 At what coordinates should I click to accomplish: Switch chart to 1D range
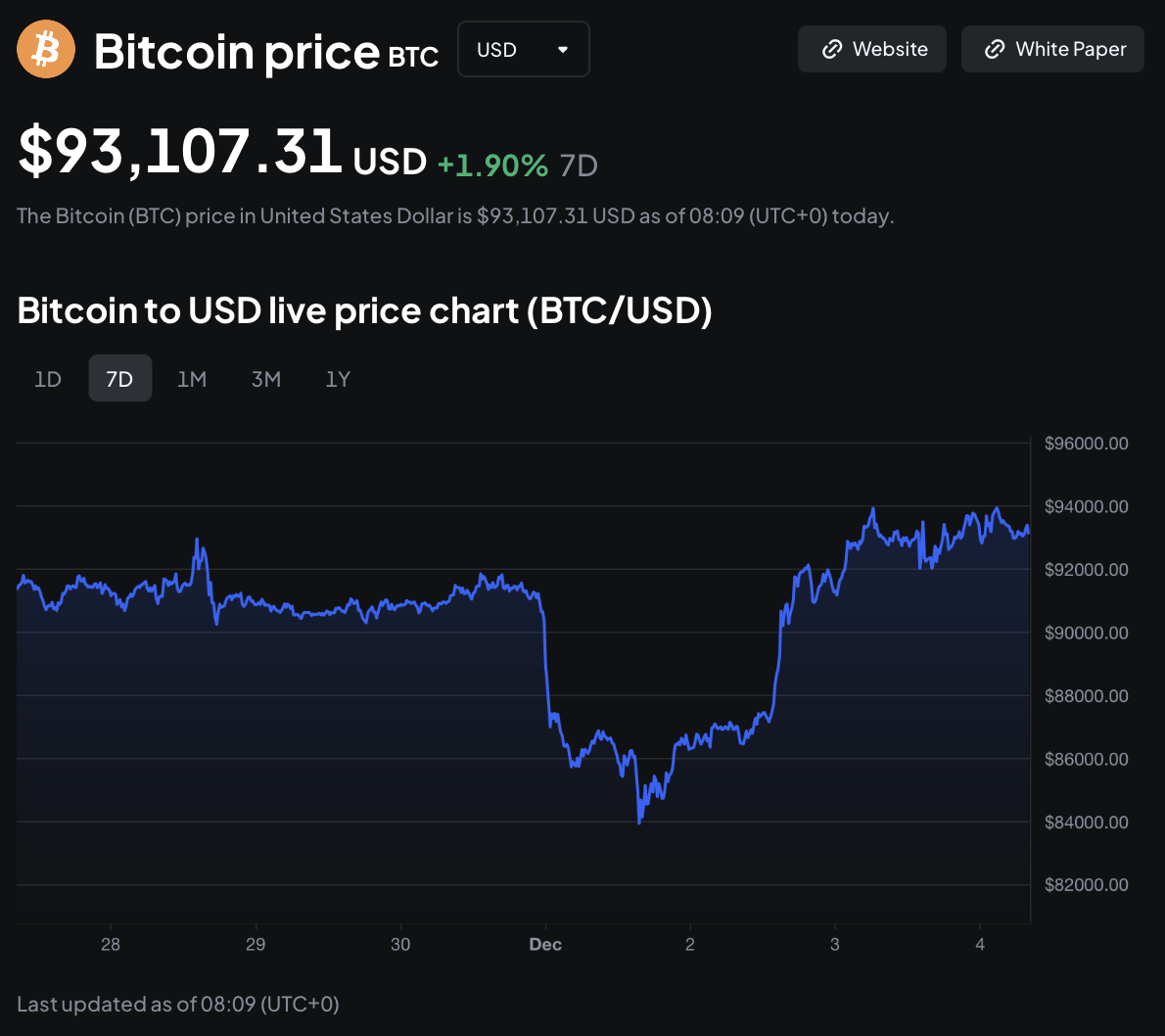[48, 379]
